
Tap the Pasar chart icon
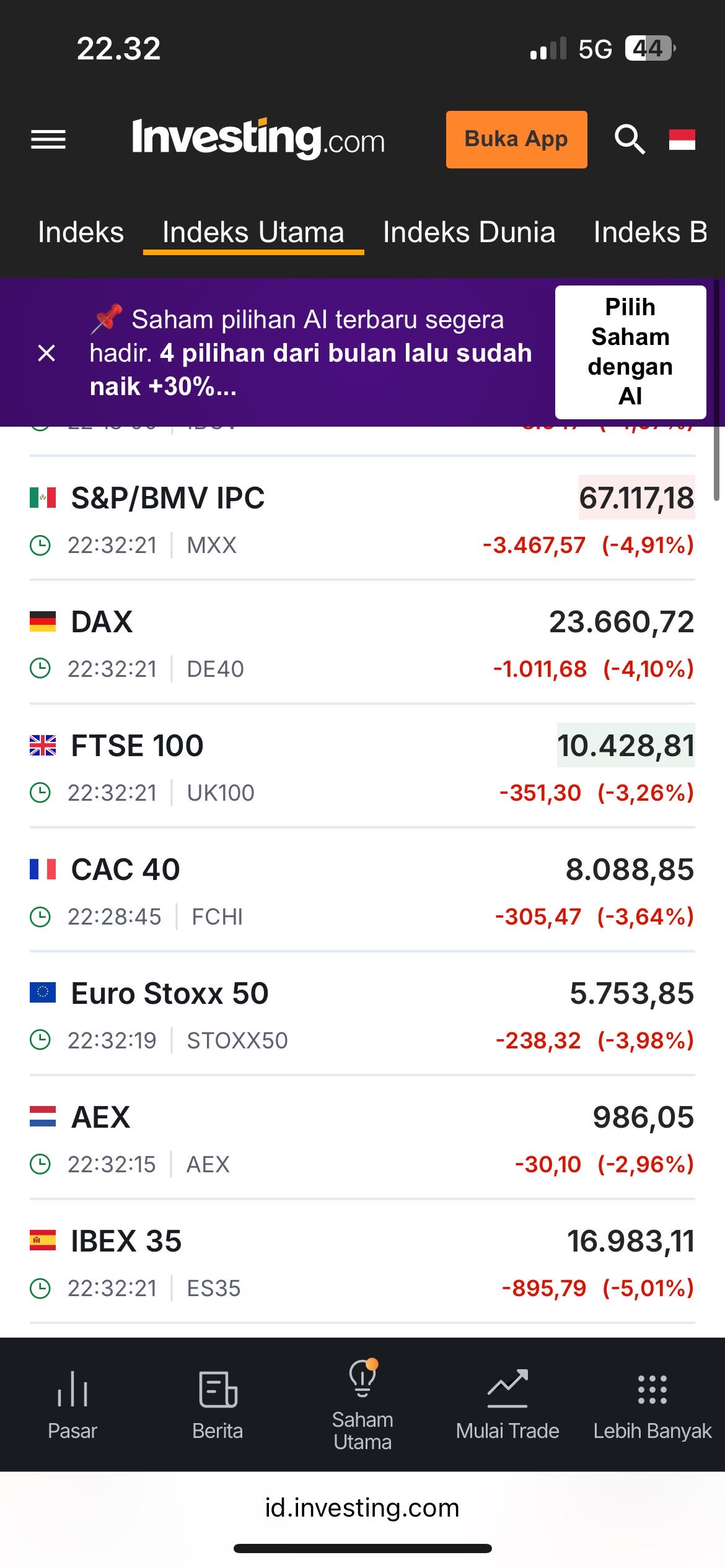(x=72, y=1388)
